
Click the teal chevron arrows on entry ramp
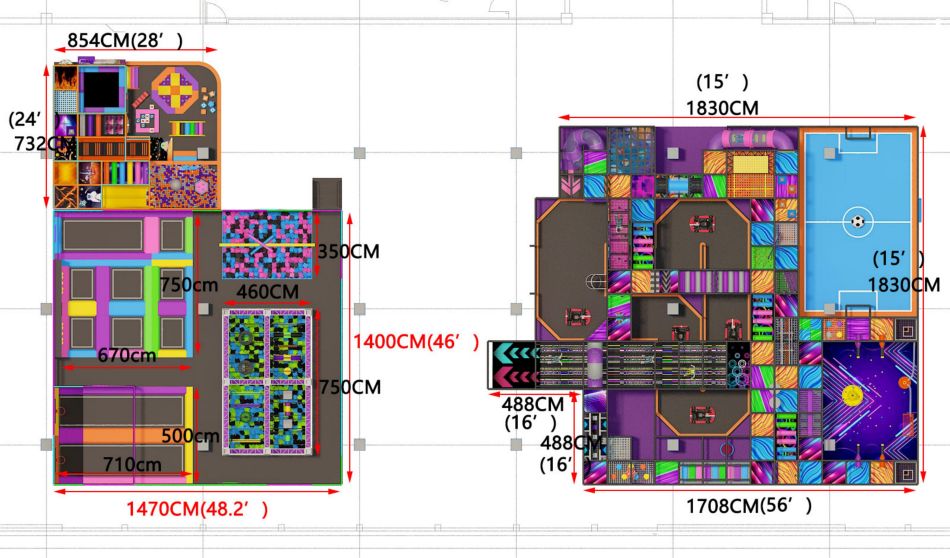click(x=516, y=353)
